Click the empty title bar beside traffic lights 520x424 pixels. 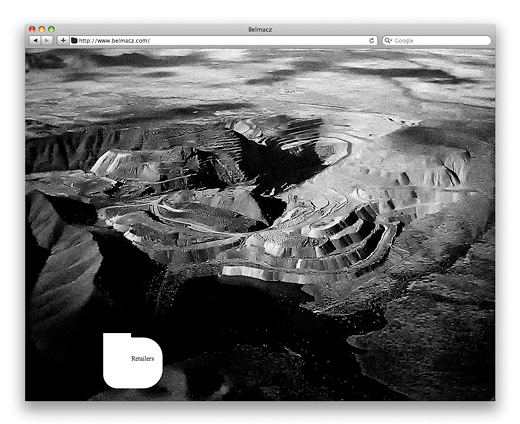[150, 29]
